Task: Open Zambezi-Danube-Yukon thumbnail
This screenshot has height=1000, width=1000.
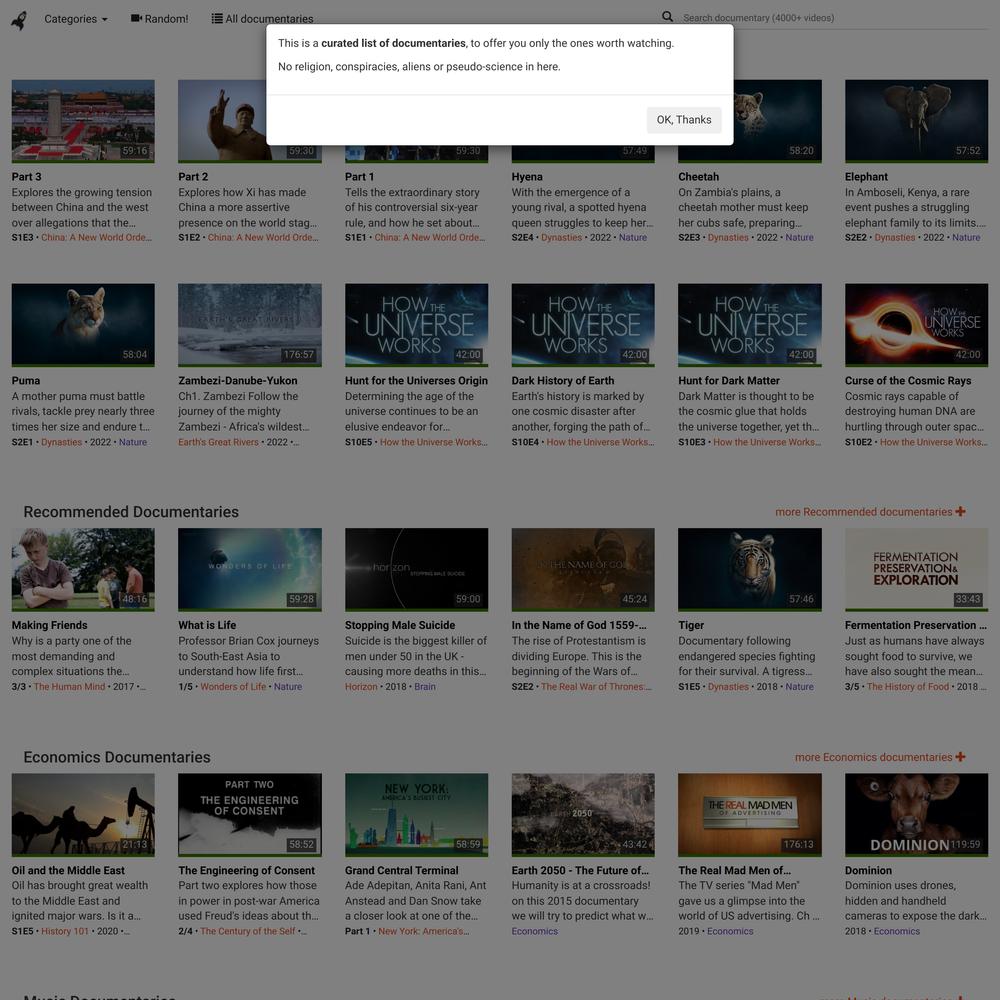Action: (249, 325)
